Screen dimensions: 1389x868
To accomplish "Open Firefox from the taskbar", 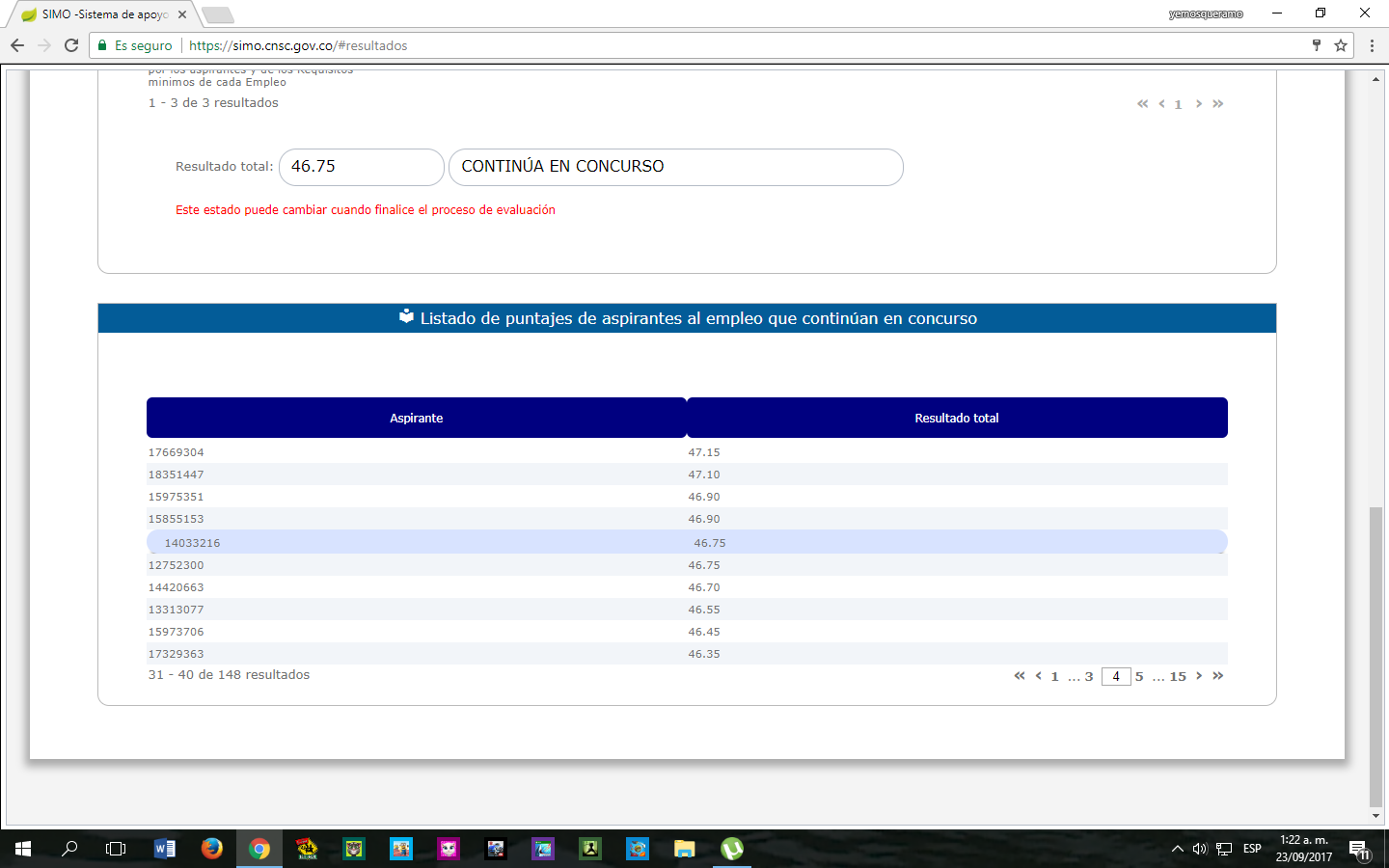I will [x=211, y=849].
